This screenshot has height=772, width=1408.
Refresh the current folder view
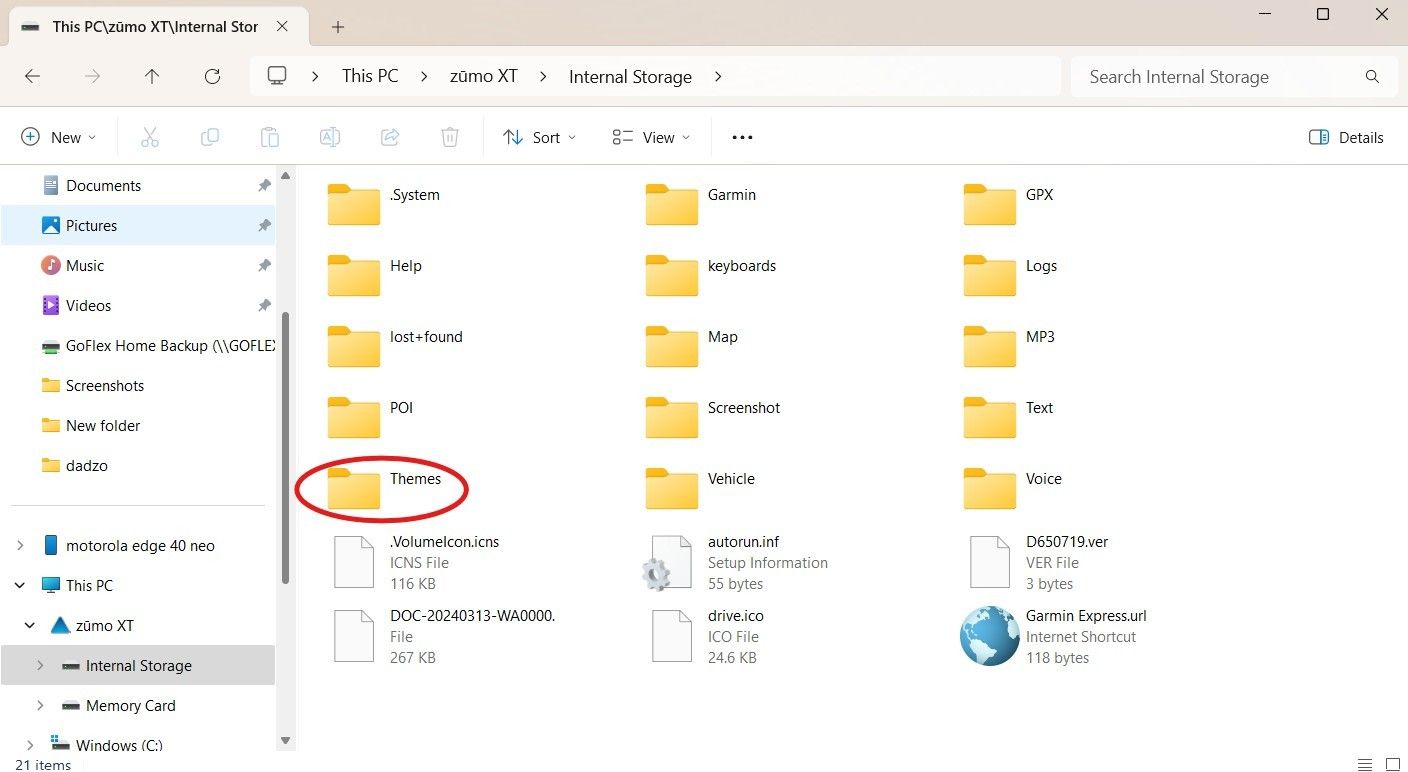coord(212,76)
